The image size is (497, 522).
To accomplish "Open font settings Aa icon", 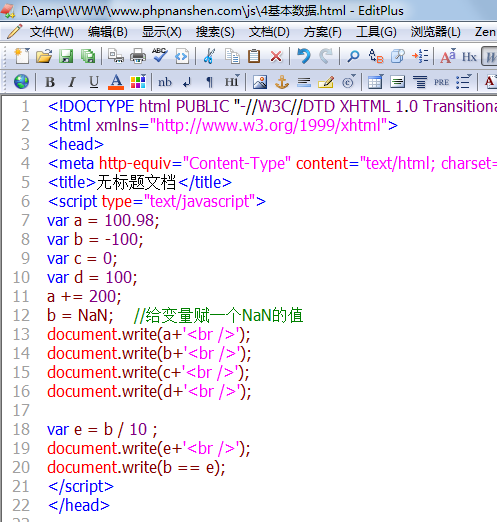I will tap(447, 56).
